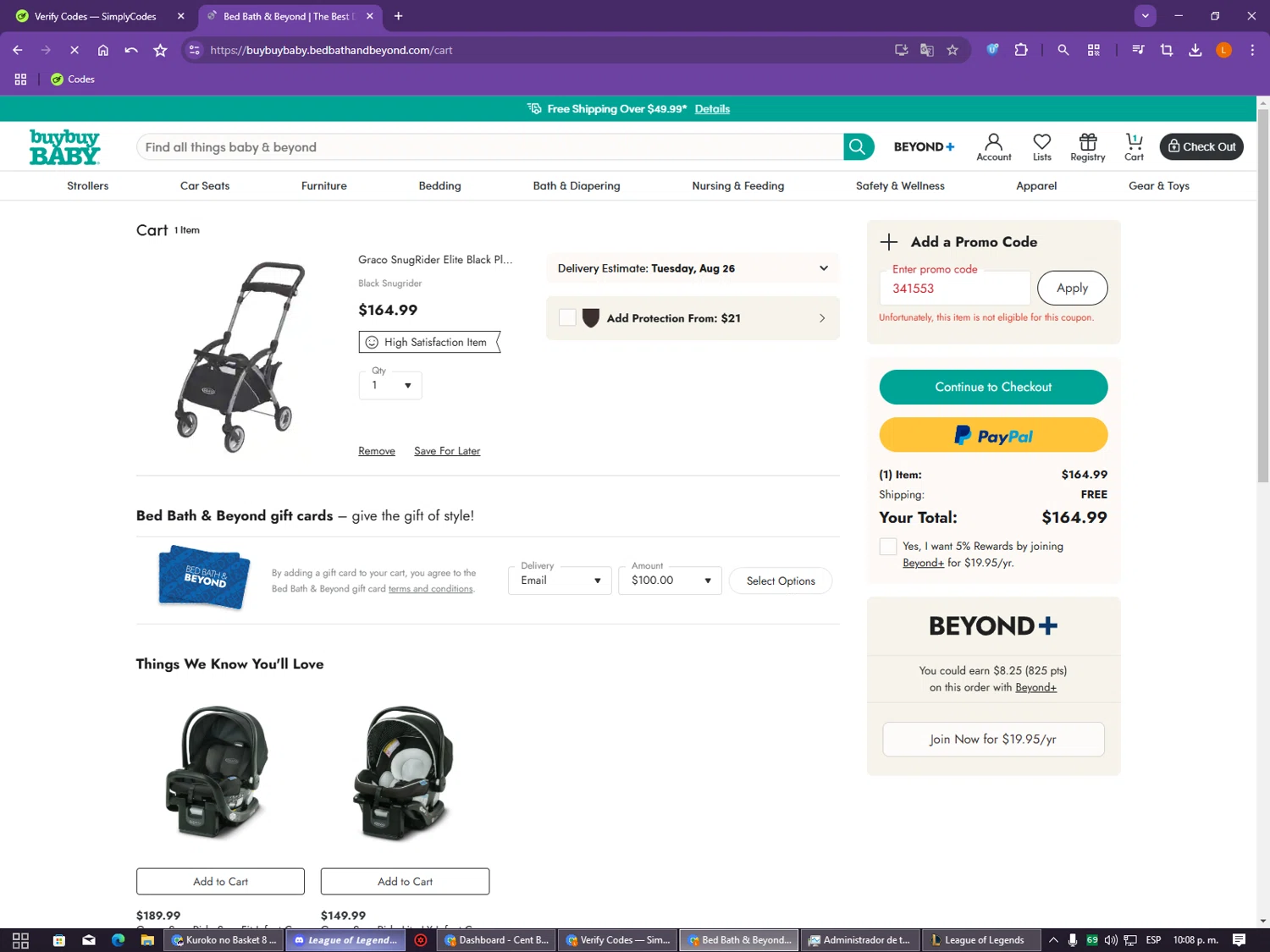Stop loading the page
This screenshot has height=952, width=1270.
[x=75, y=50]
